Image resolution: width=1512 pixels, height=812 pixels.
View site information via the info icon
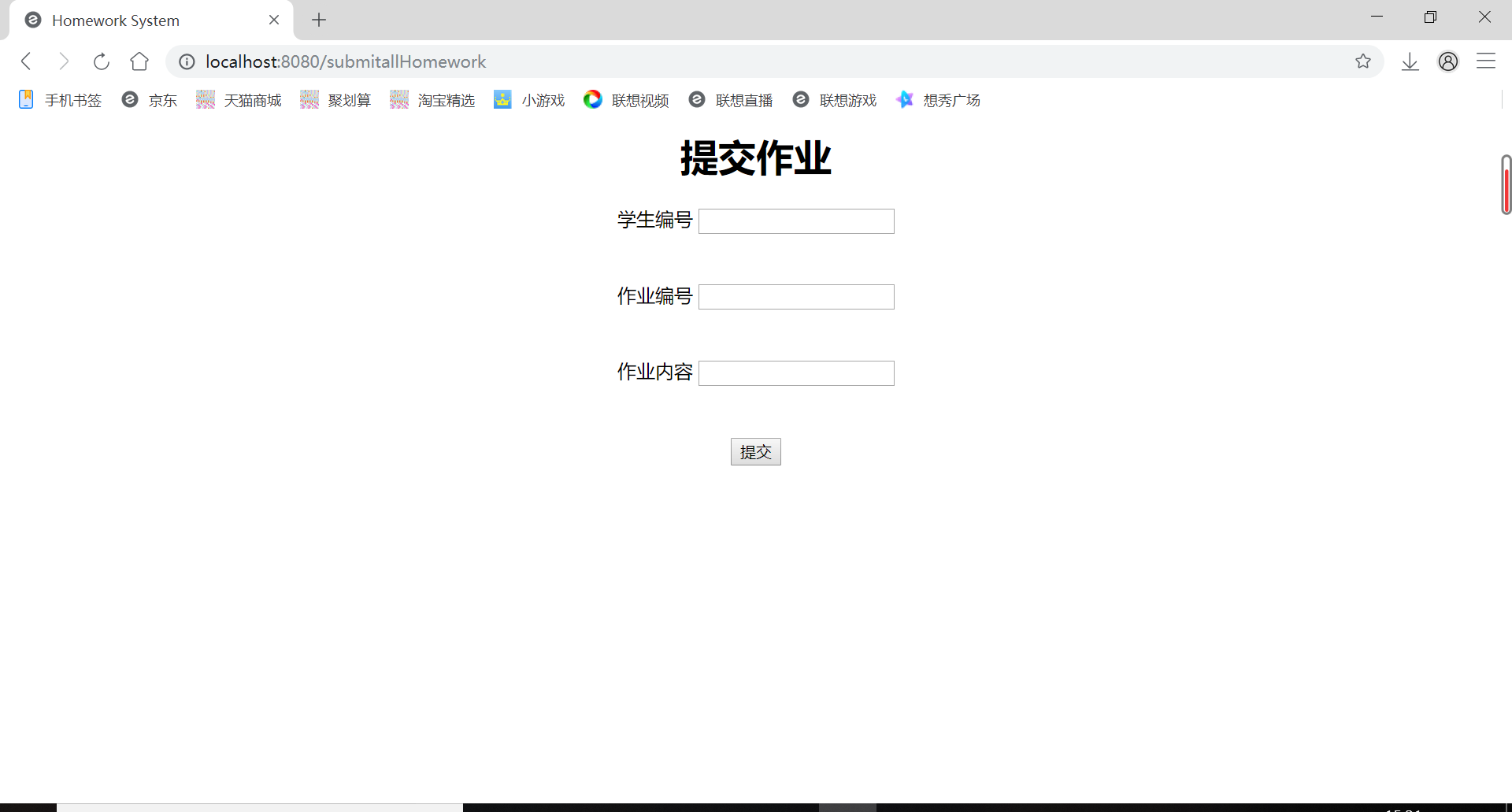[x=186, y=61]
